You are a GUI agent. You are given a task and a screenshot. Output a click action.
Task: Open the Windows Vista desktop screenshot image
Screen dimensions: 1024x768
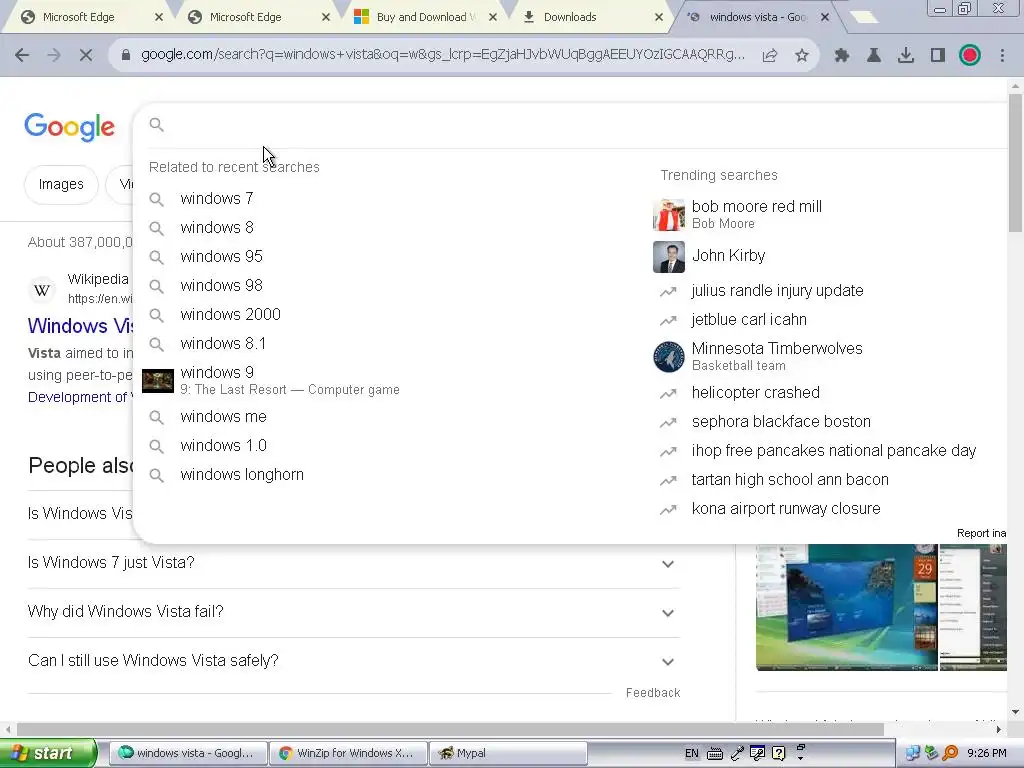[846, 607]
